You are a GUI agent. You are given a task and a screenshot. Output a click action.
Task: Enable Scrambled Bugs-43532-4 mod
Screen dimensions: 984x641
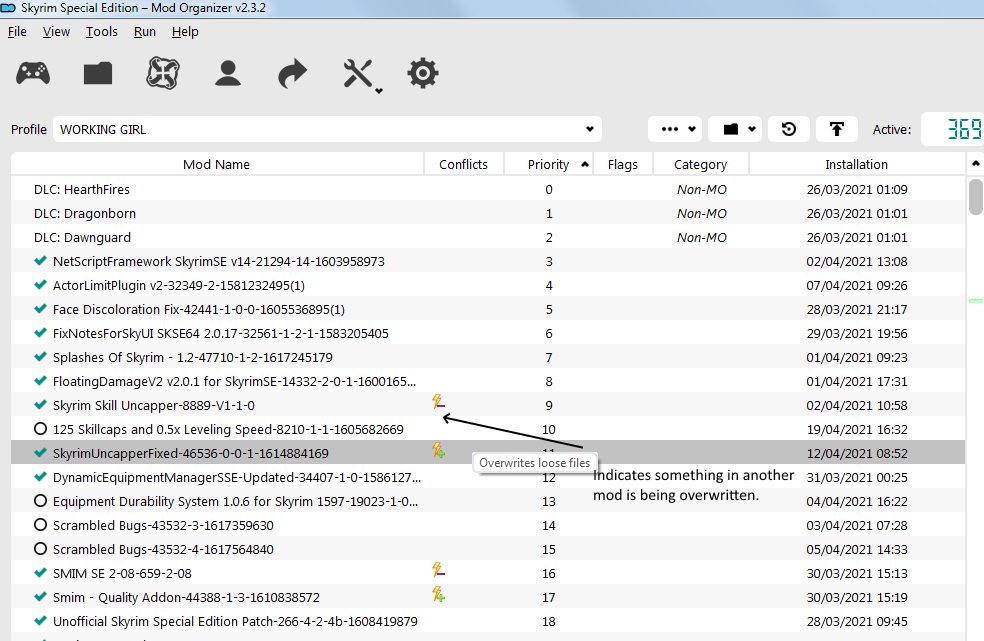(x=40, y=549)
